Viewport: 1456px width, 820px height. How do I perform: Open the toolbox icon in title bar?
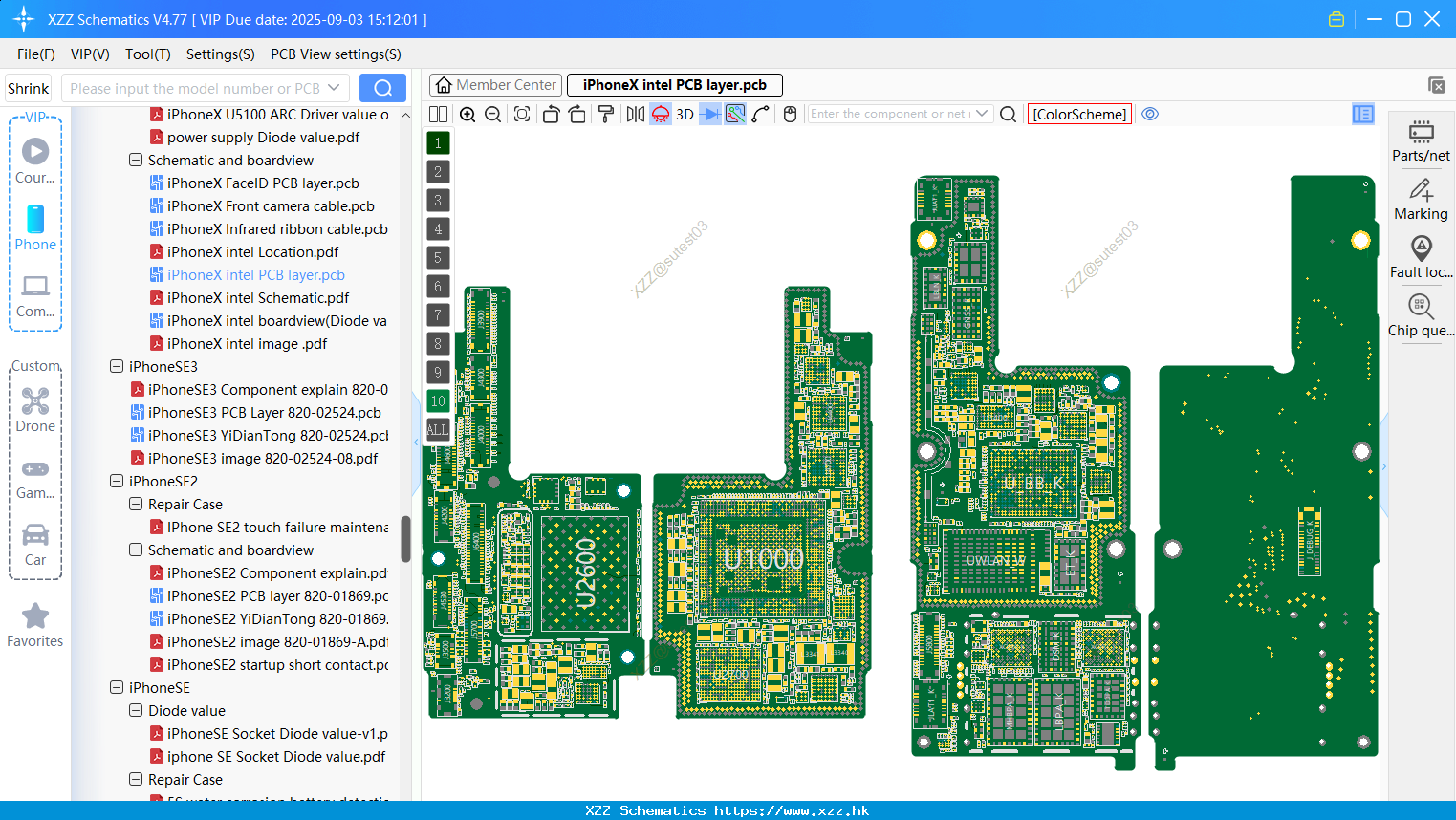[x=1336, y=19]
